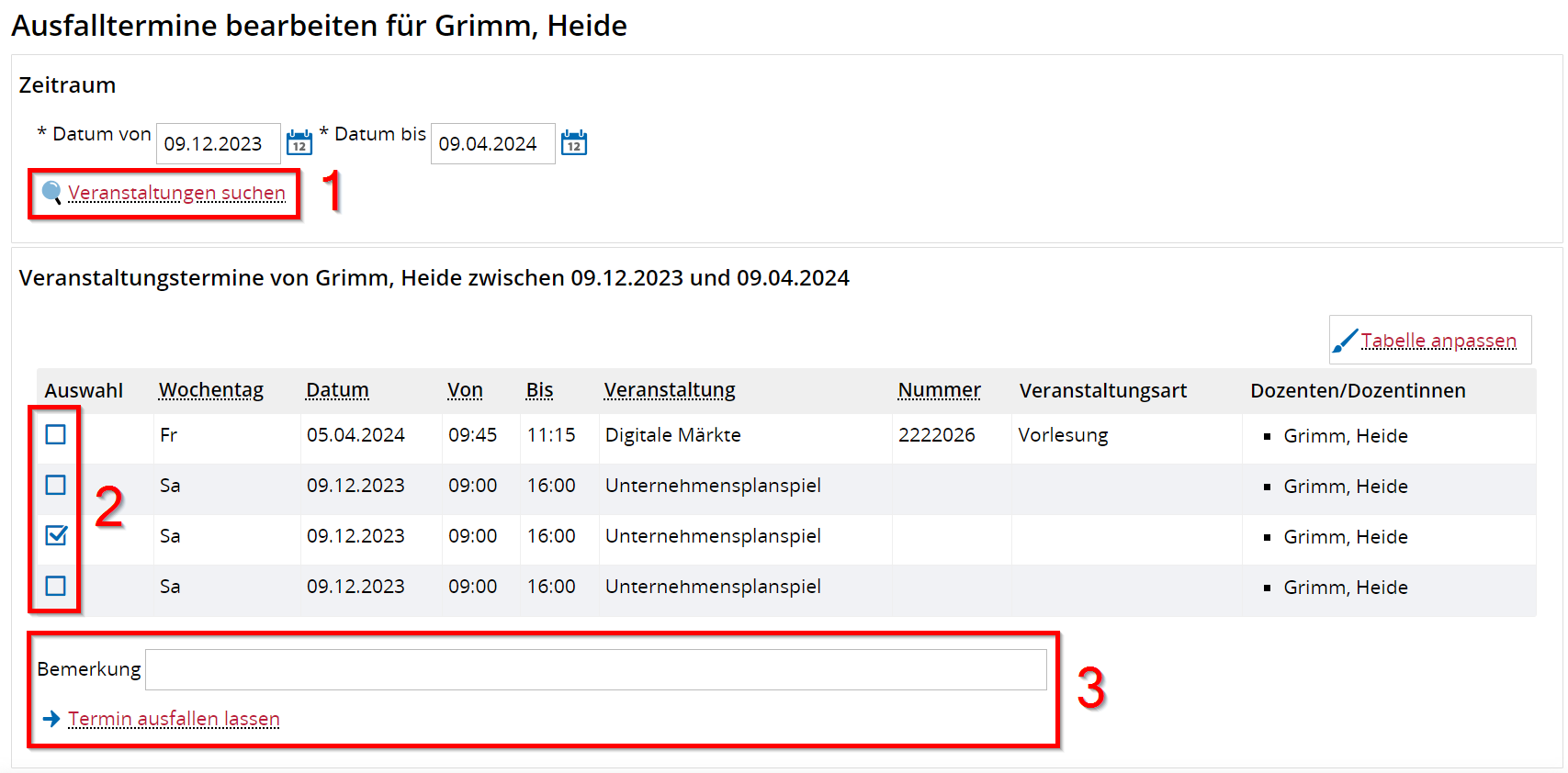1568x773 pixels.
Task: Tick the checkbox for Digitale Märkte row
Action: point(56,434)
